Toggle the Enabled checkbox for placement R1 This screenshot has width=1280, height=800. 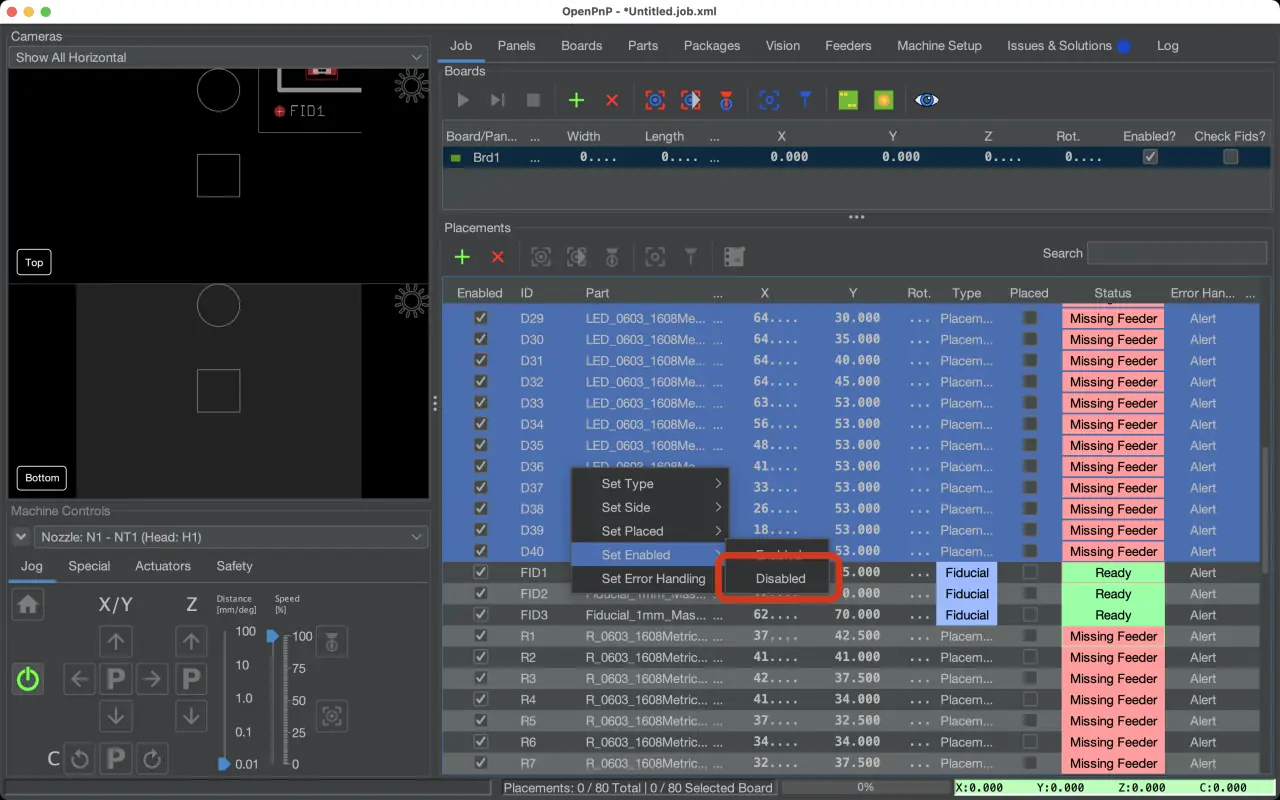click(x=480, y=636)
